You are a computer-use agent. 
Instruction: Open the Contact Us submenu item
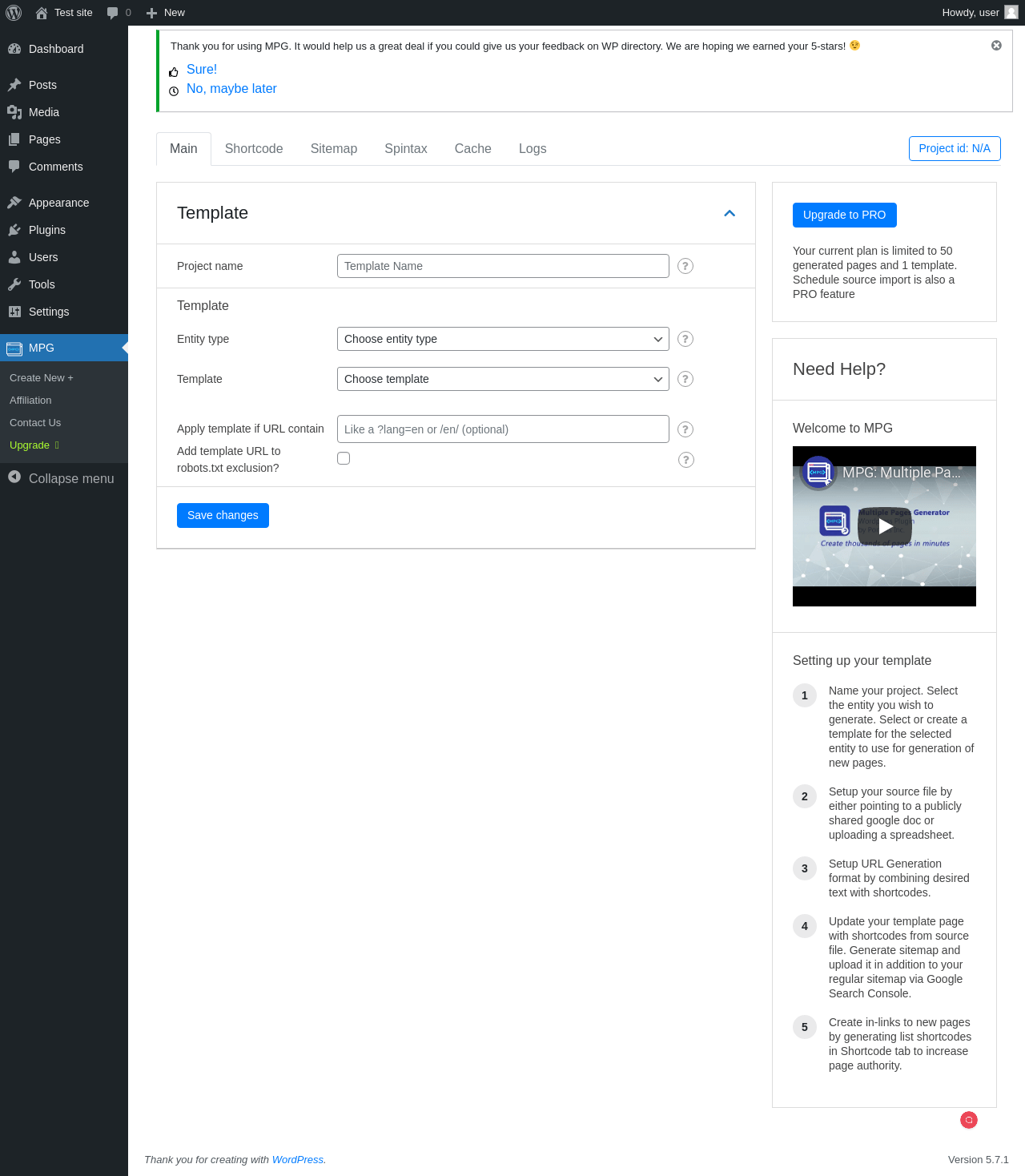coord(35,423)
